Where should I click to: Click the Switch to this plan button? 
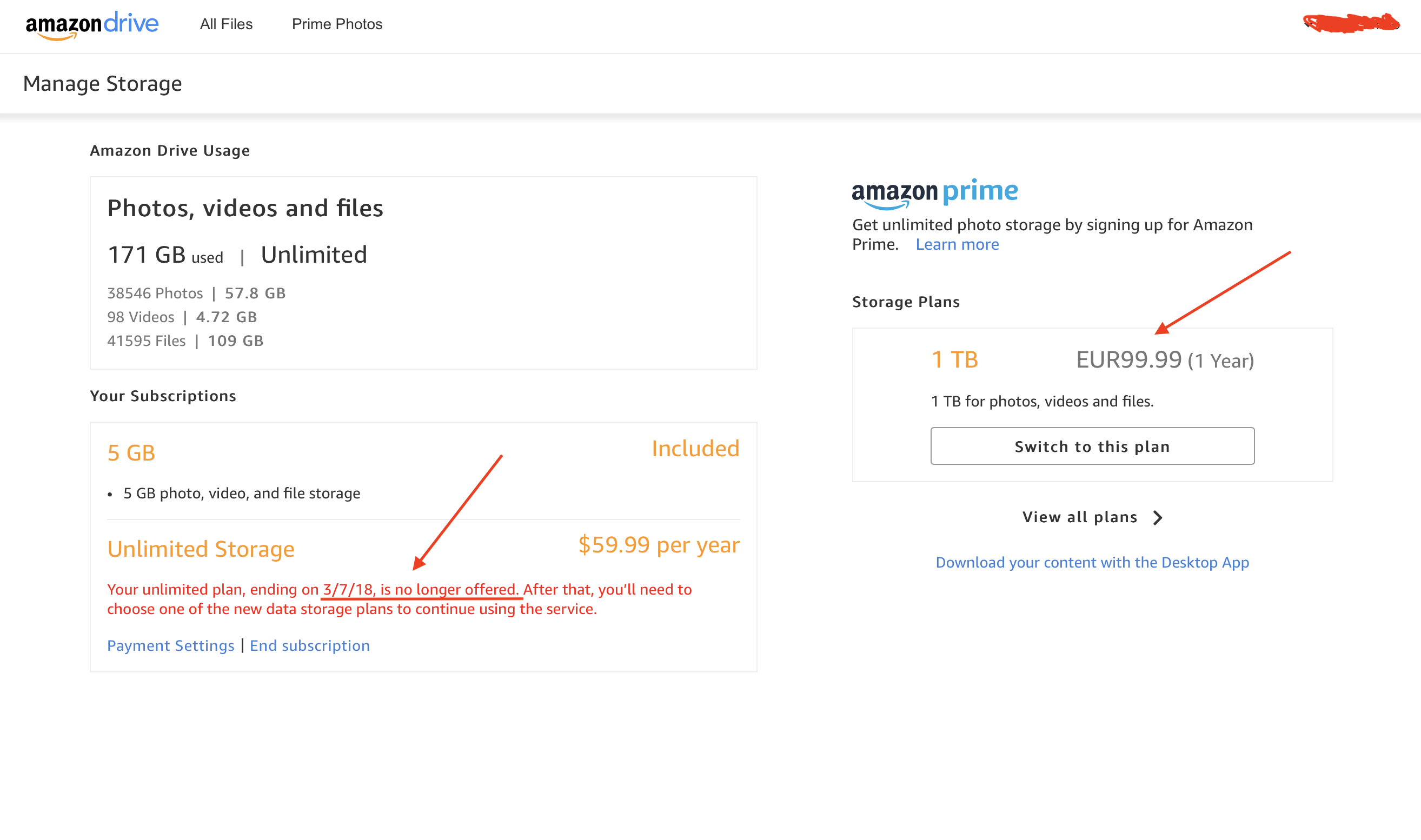click(x=1092, y=446)
